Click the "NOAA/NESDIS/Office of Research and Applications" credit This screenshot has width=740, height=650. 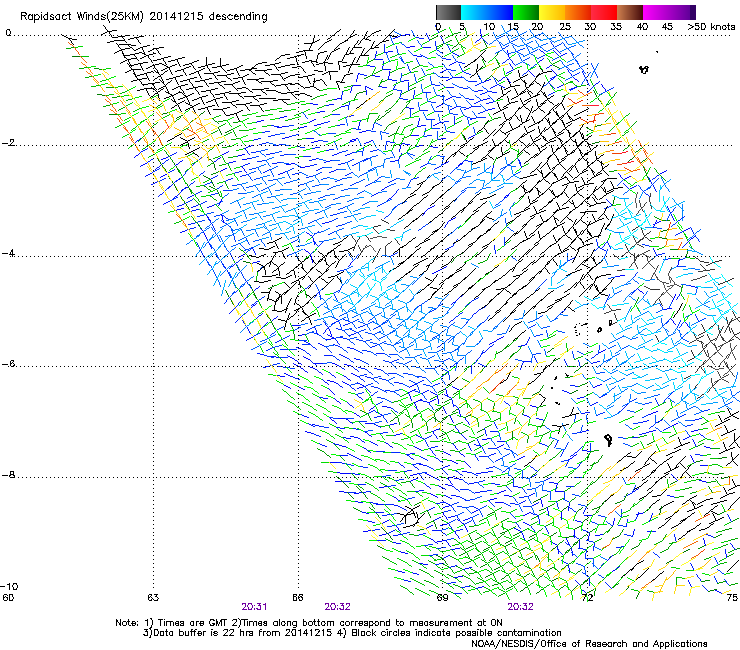tap(589, 644)
